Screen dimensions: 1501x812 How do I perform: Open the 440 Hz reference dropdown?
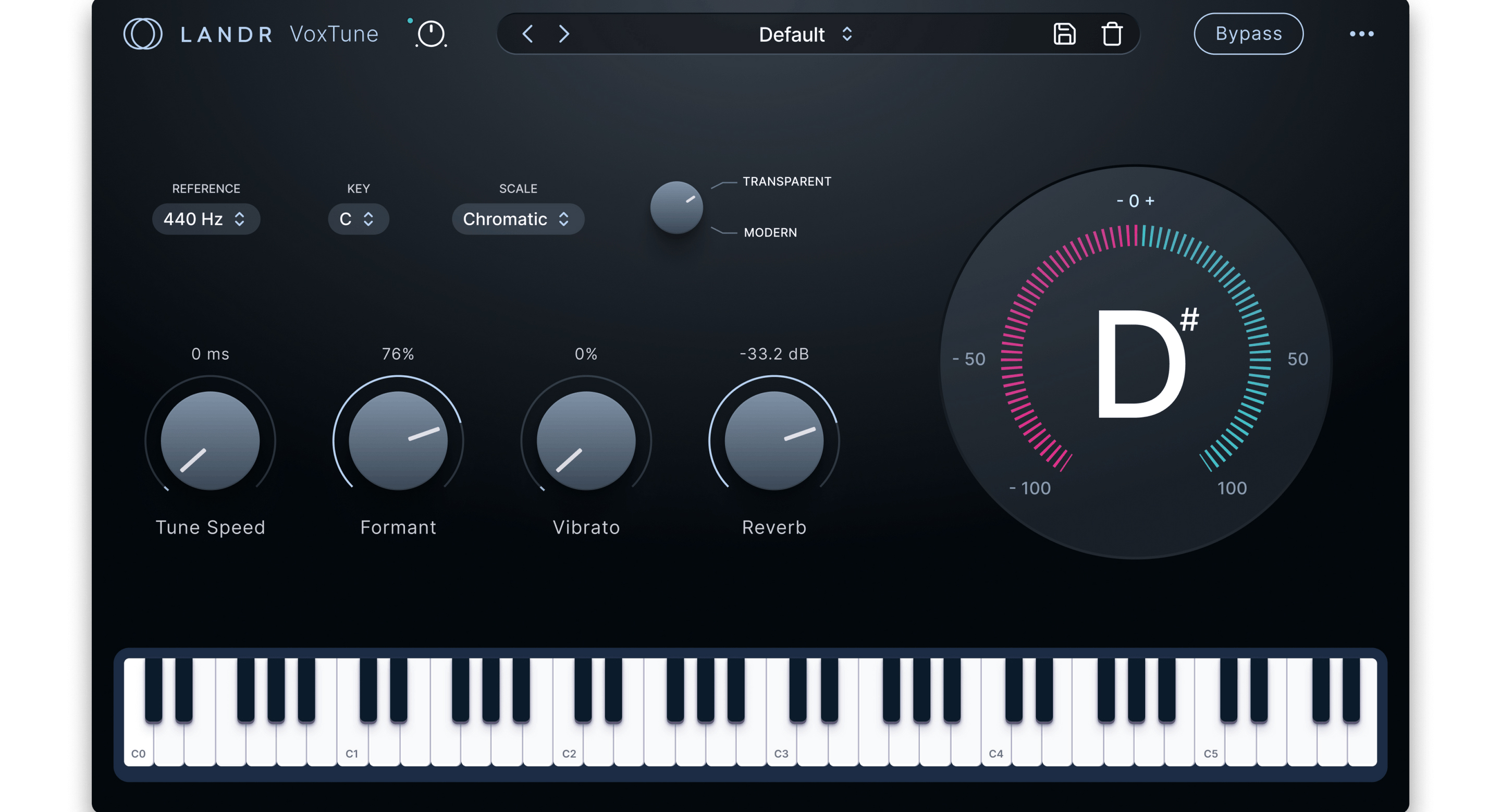[206, 219]
